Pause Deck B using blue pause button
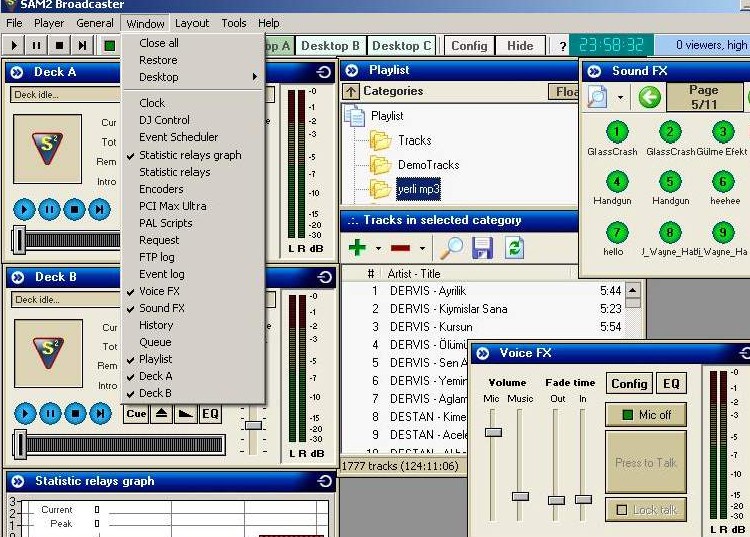The width and height of the screenshot is (750, 537). point(50,414)
